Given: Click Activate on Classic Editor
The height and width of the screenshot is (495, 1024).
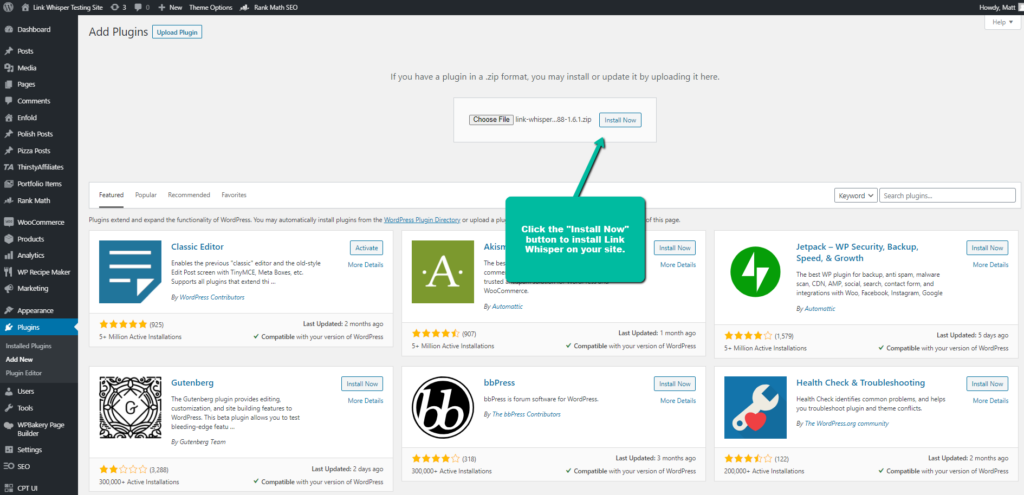Looking at the screenshot, I should (366, 248).
